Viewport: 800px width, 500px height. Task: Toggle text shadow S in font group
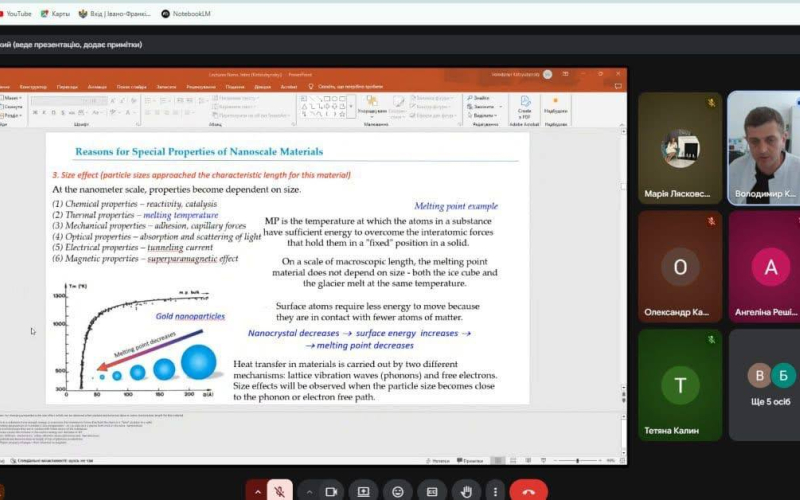coord(63,112)
